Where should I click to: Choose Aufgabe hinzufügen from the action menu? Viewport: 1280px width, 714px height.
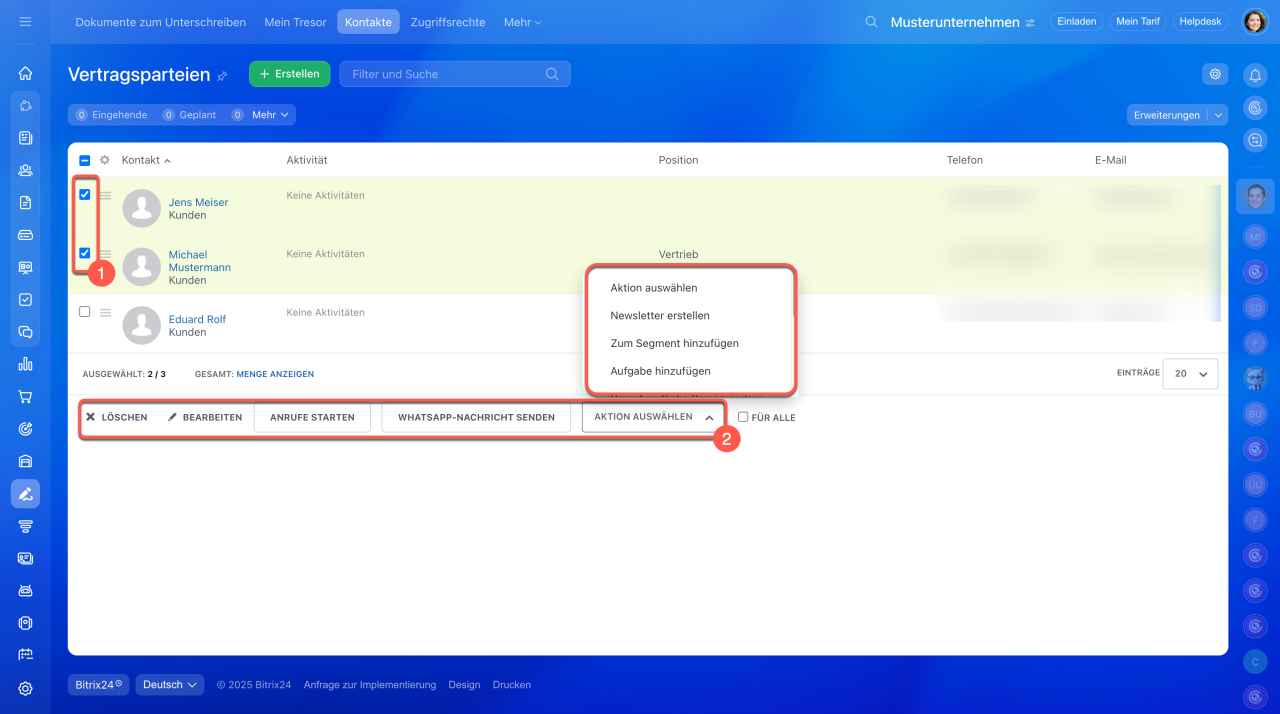(x=661, y=371)
